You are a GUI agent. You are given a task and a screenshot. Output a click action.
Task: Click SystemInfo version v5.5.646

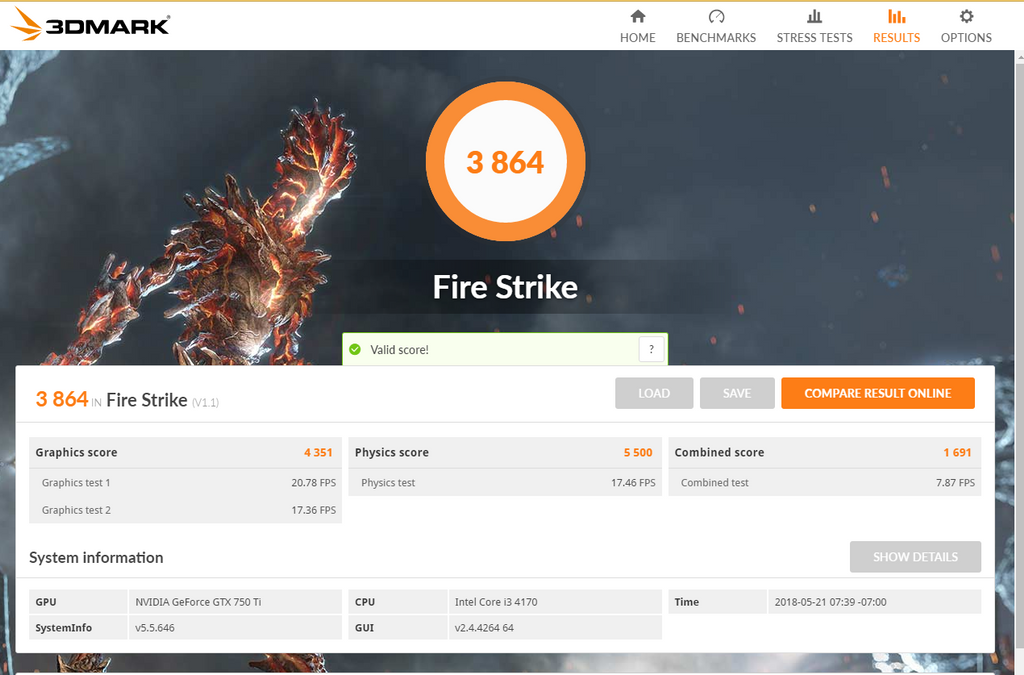tap(155, 628)
